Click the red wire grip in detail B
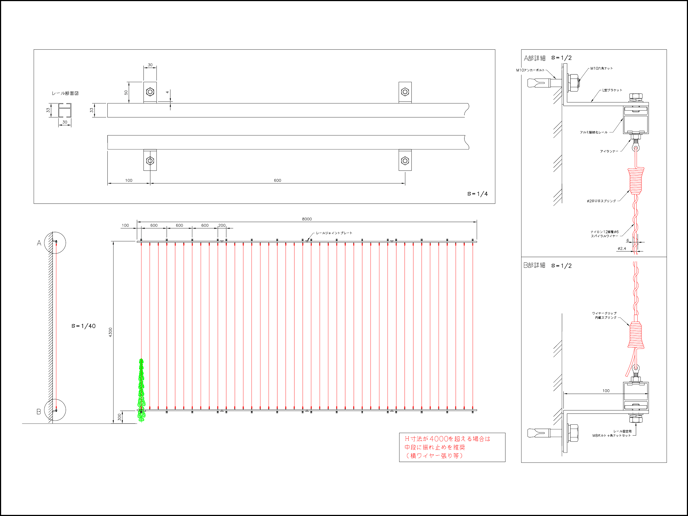 click(637, 335)
